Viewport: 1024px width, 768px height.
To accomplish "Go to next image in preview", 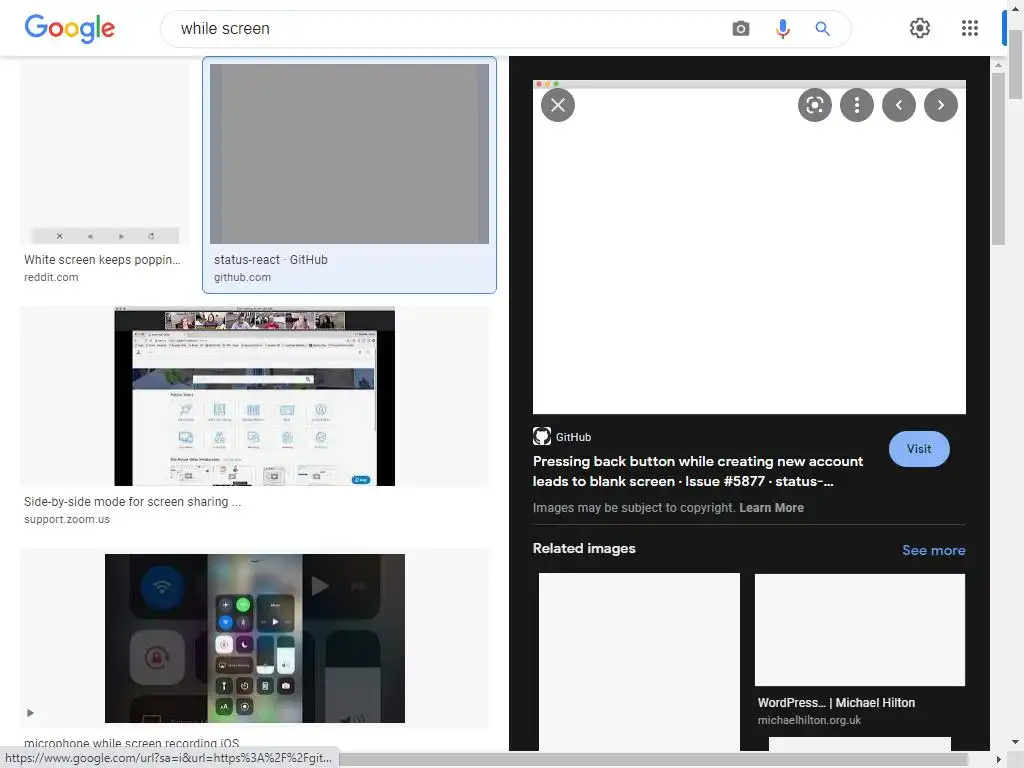I will tap(940, 105).
